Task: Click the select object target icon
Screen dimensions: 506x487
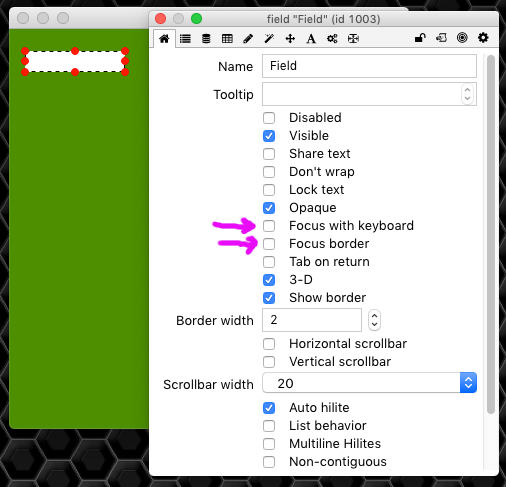Action: pyautogui.click(x=462, y=38)
